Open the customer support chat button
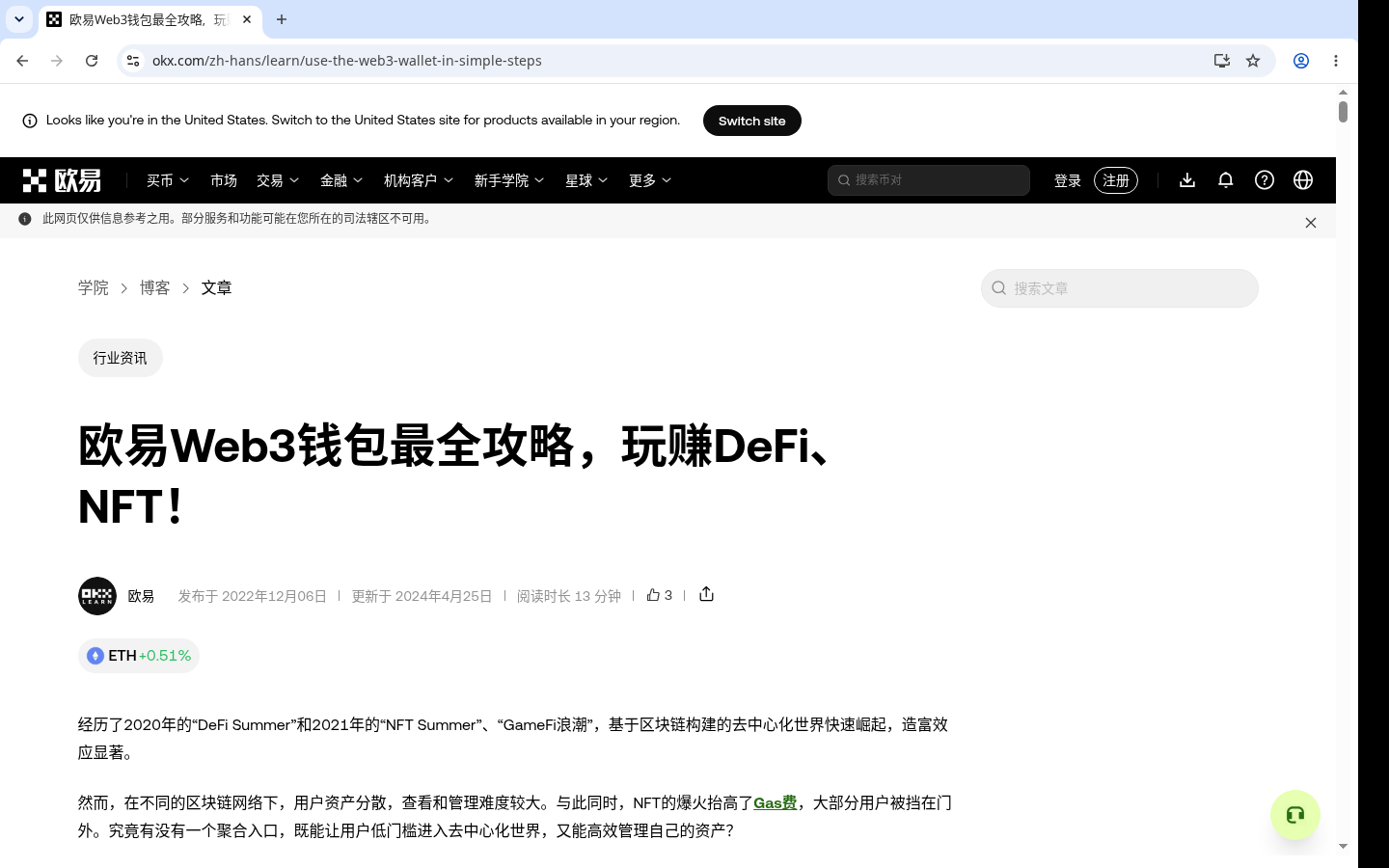Viewport: 1389px width, 868px height. point(1295,815)
